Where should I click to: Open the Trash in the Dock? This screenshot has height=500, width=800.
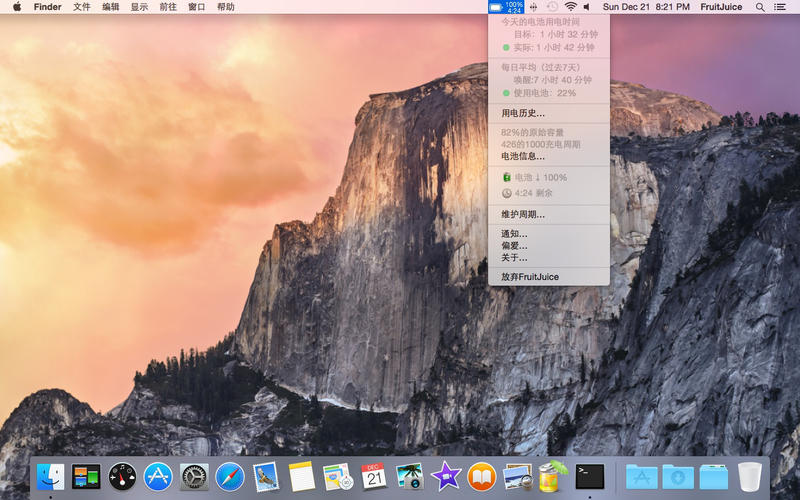(x=749, y=477)
